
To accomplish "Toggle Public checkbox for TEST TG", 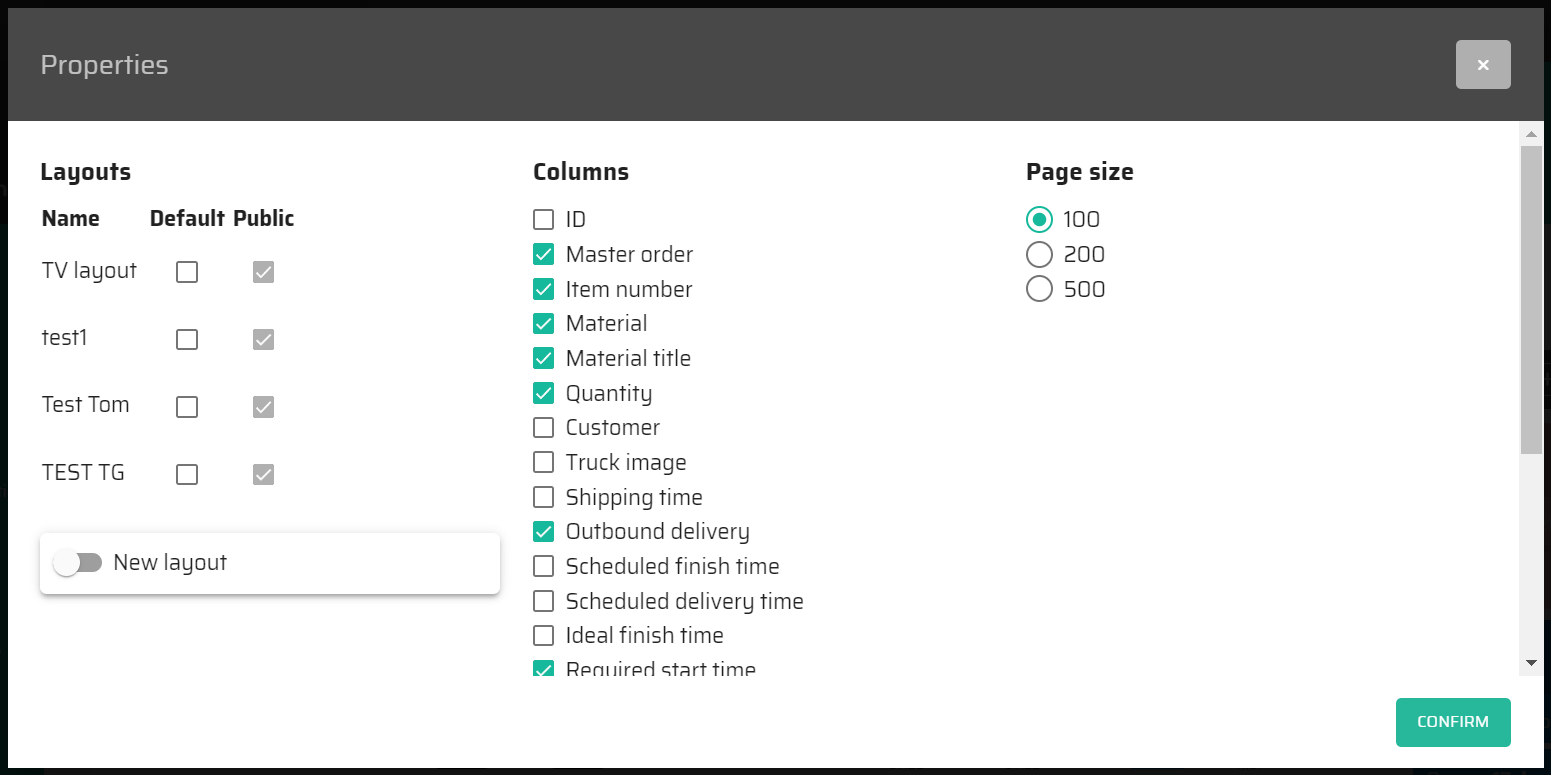I will [x=263, y=474].
